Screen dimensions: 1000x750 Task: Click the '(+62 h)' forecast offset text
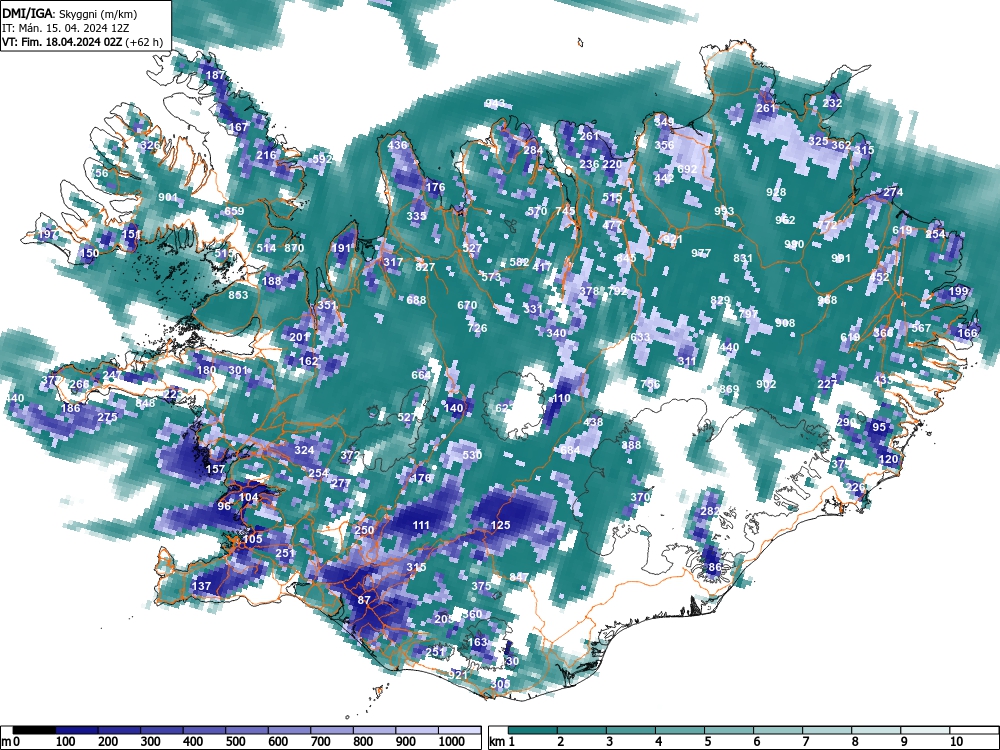tap(144, 42)
